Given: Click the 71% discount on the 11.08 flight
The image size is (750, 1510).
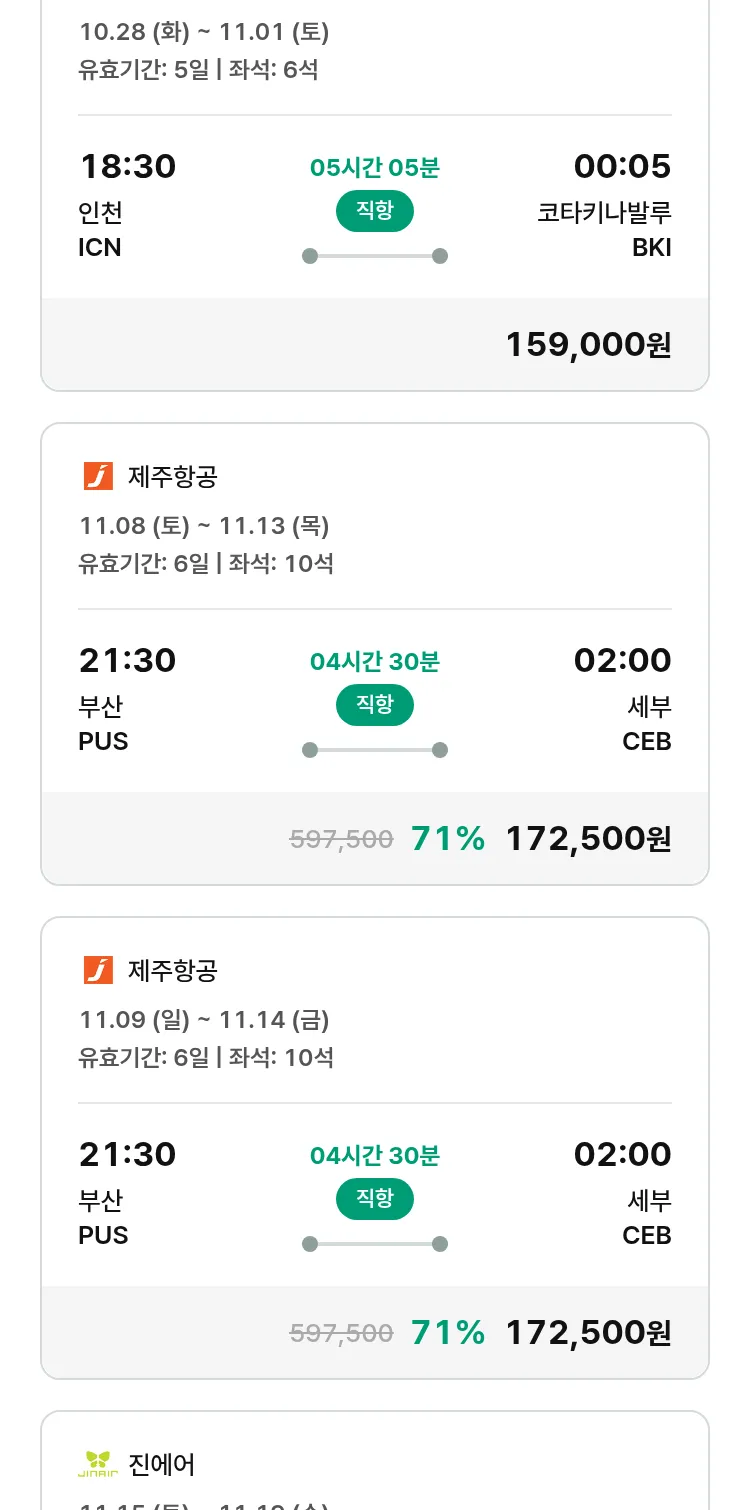Looking at the screenshot, I should click(x=448, y=838).
